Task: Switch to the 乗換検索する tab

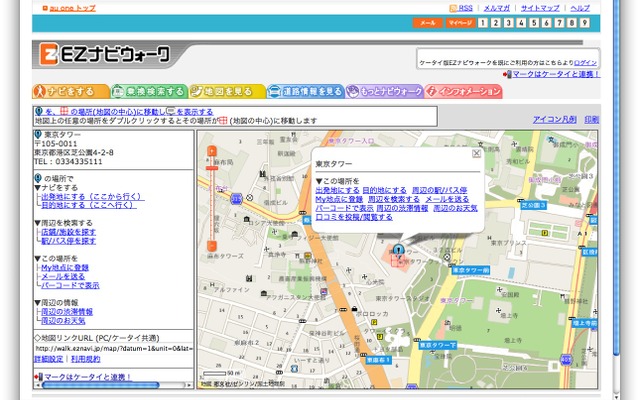Action: [x=149, y=91]
